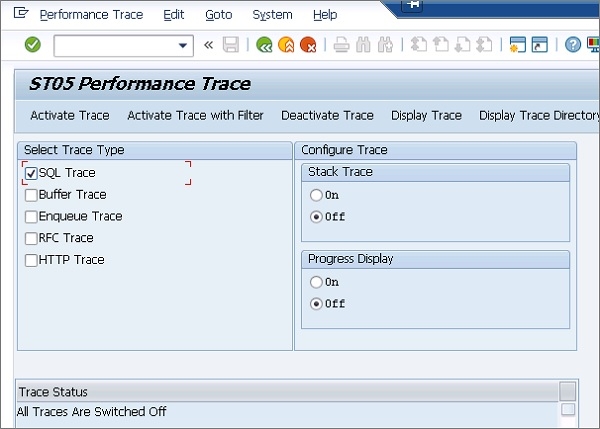Click the Find binoculars icon
Viewport: 600px width, 429px height.
click(363, 45)
